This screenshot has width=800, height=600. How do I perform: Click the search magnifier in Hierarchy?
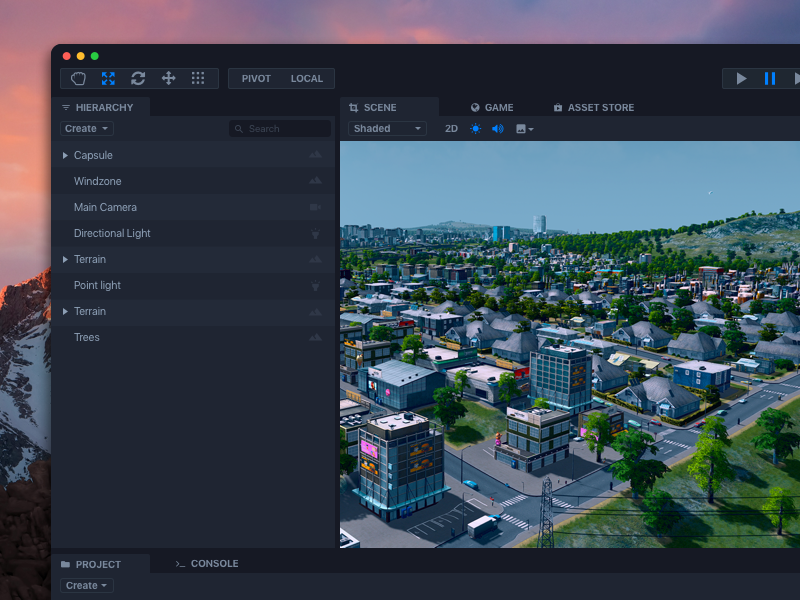238,128
